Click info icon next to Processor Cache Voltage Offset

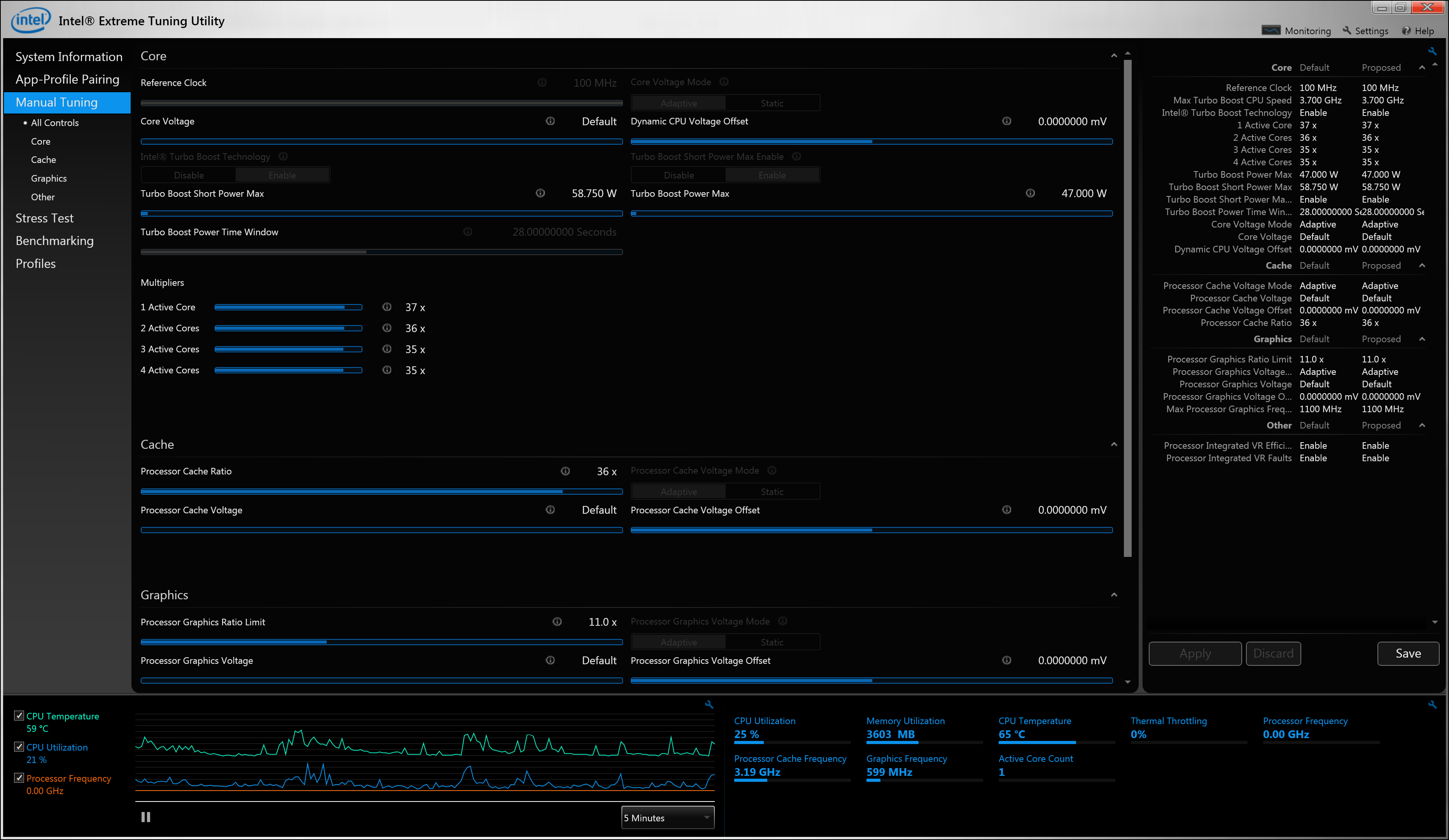click(1007, 509)
